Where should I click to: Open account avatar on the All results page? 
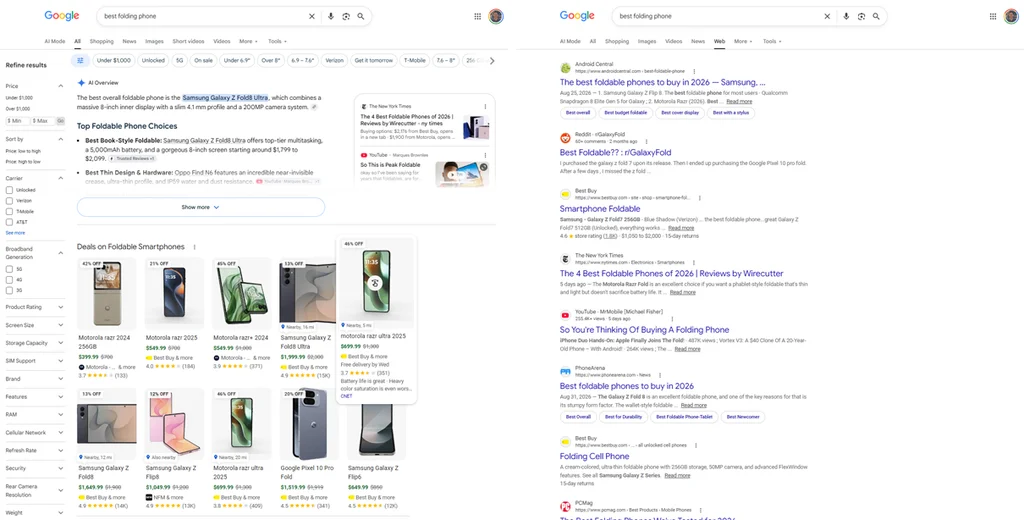tap(496, 16)
